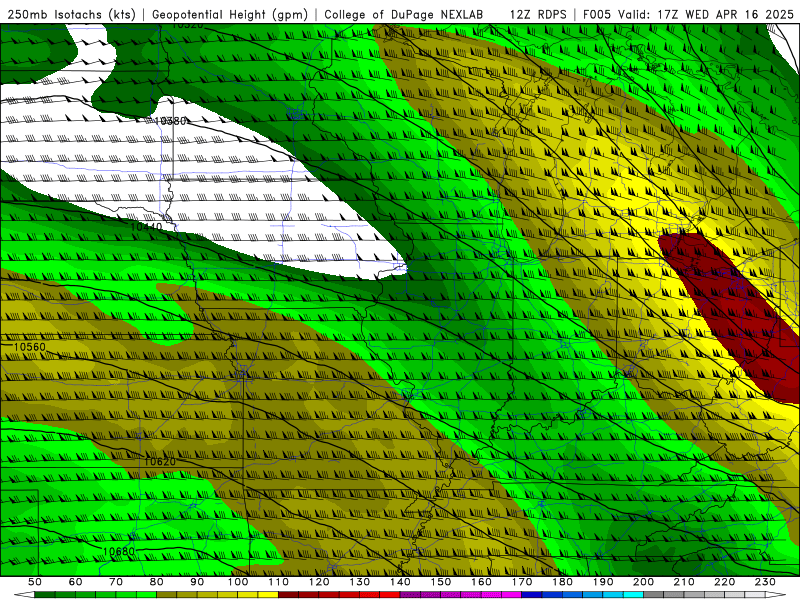Image resolution: width=800 pixels, height=600 pixels.
Task: Click the 130 value on the color scale
Action: click(360, 582)
